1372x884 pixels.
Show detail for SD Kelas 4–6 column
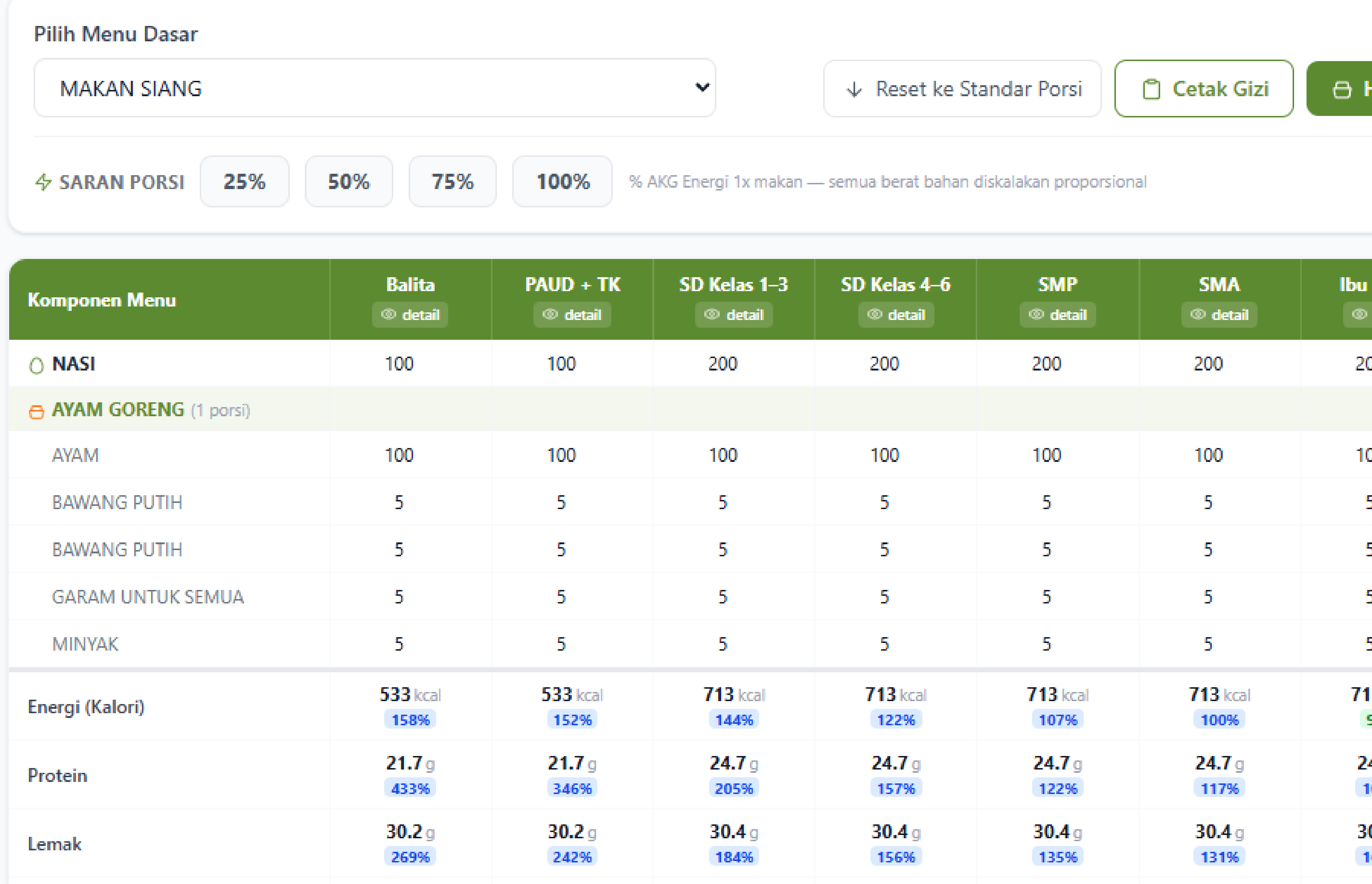click(x=896, y=315)
